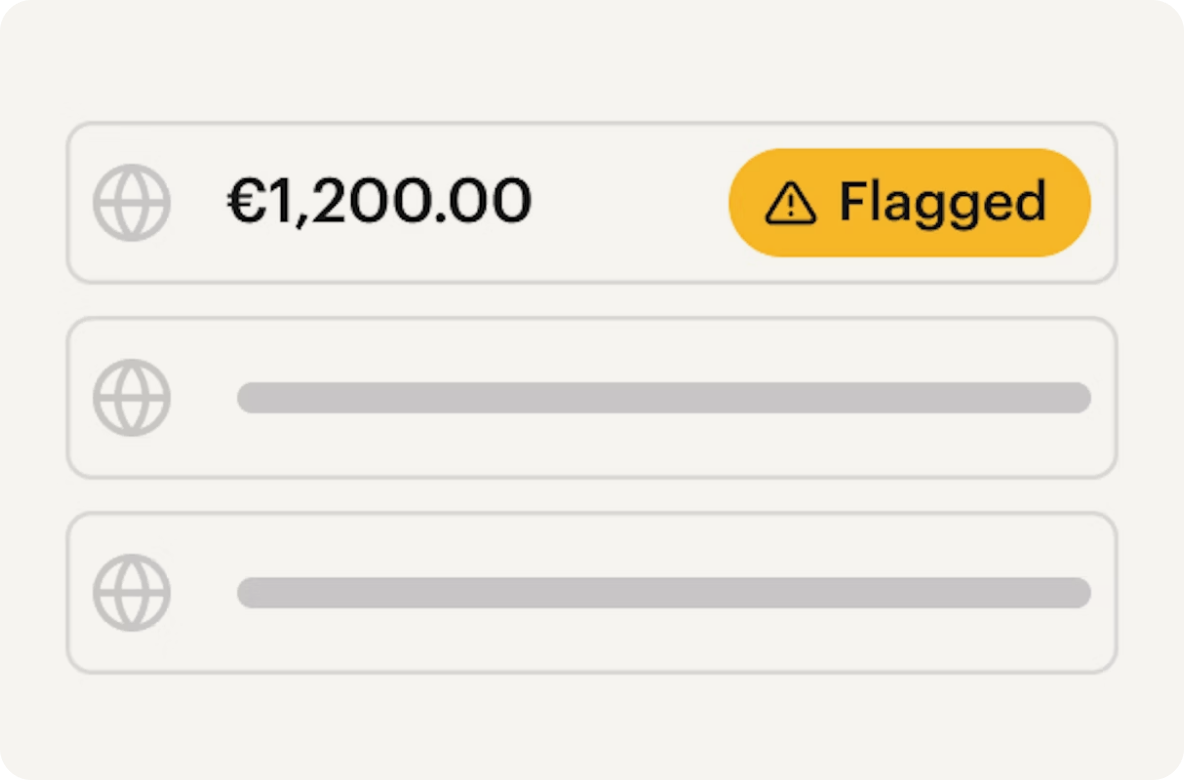Click the euro symbol in the amount
Screen dimensions: 1184x780
pos(243,202)
